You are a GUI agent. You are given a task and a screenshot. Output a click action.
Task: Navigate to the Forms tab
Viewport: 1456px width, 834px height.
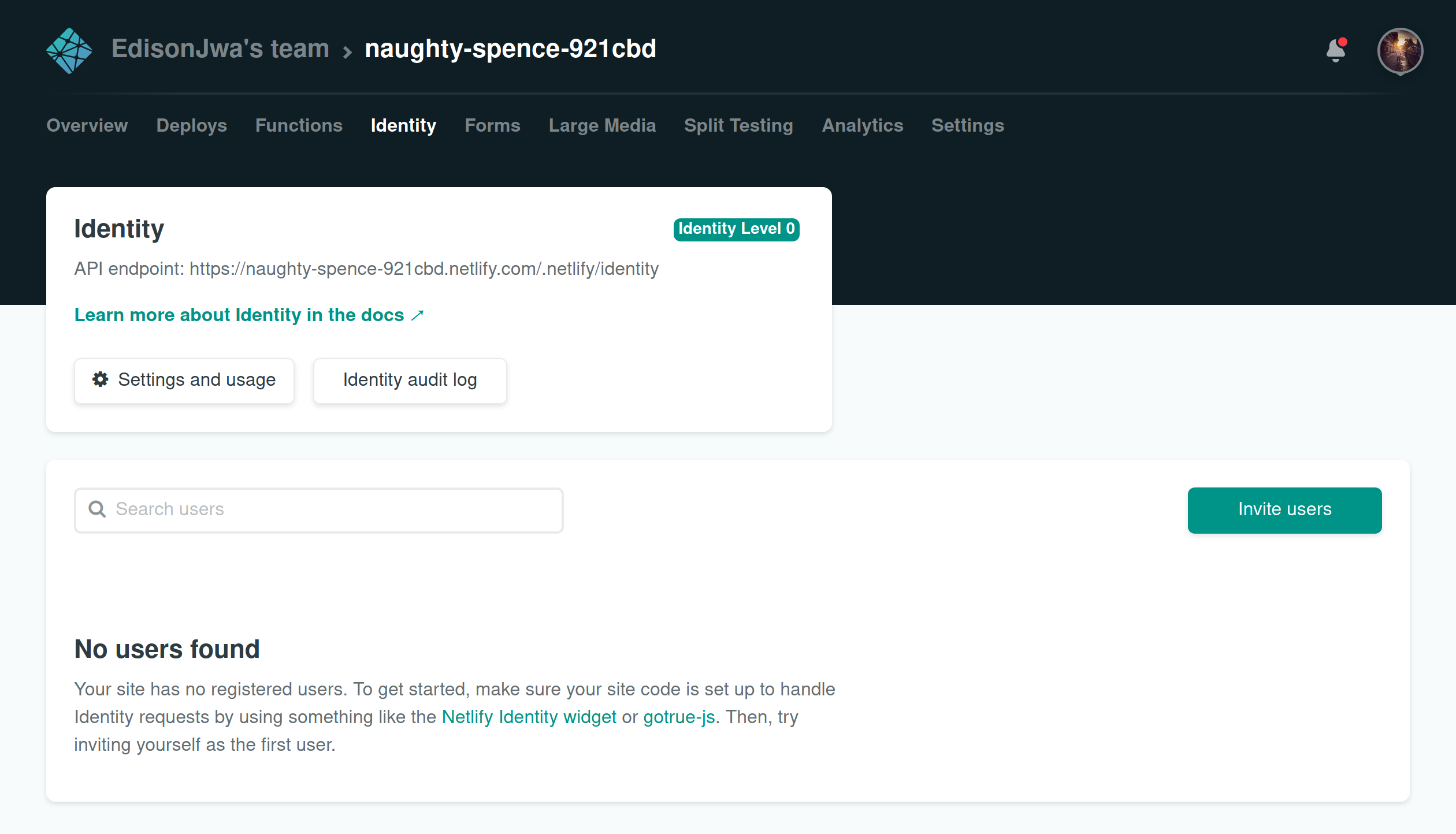[x=492, y=125]
